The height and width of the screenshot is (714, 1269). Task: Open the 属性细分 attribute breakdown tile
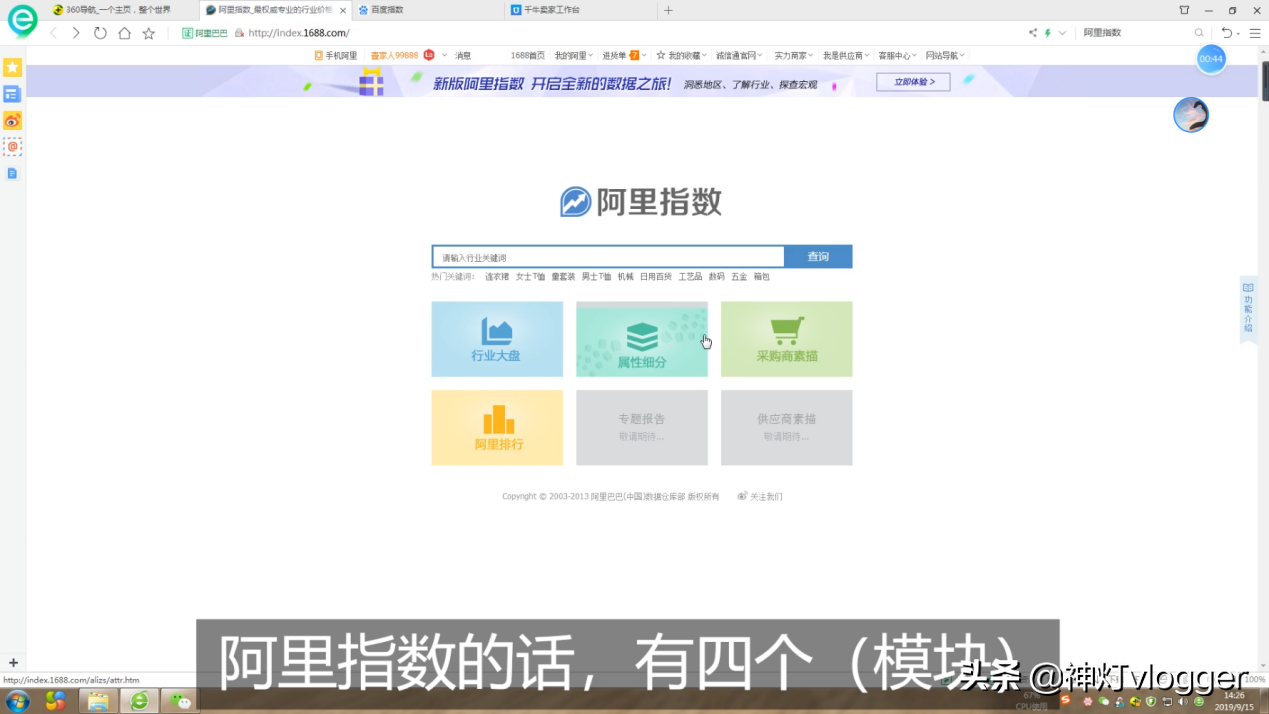coord(641,339)
